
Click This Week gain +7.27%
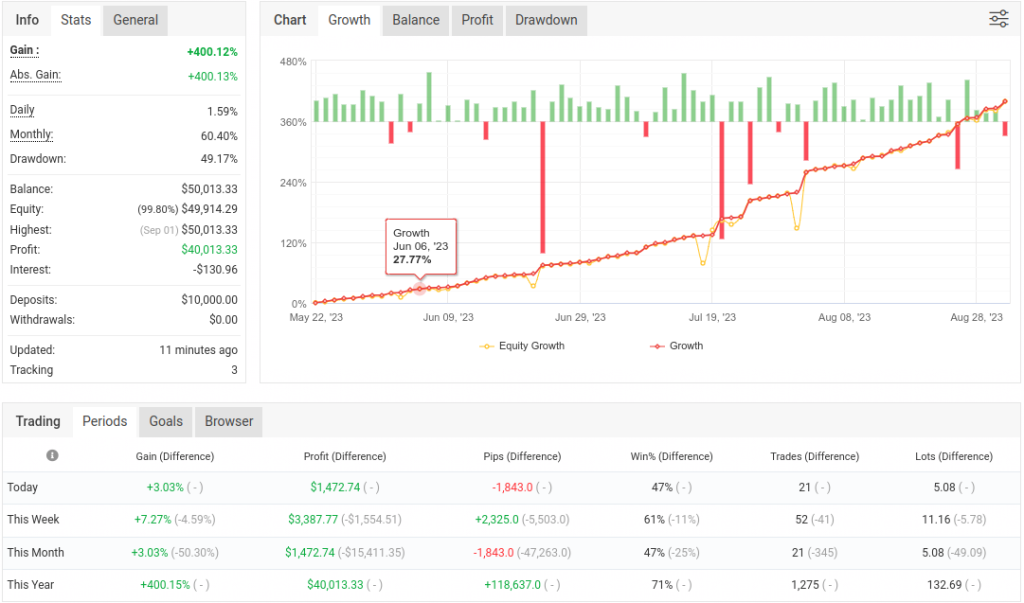tap(153, 519)
